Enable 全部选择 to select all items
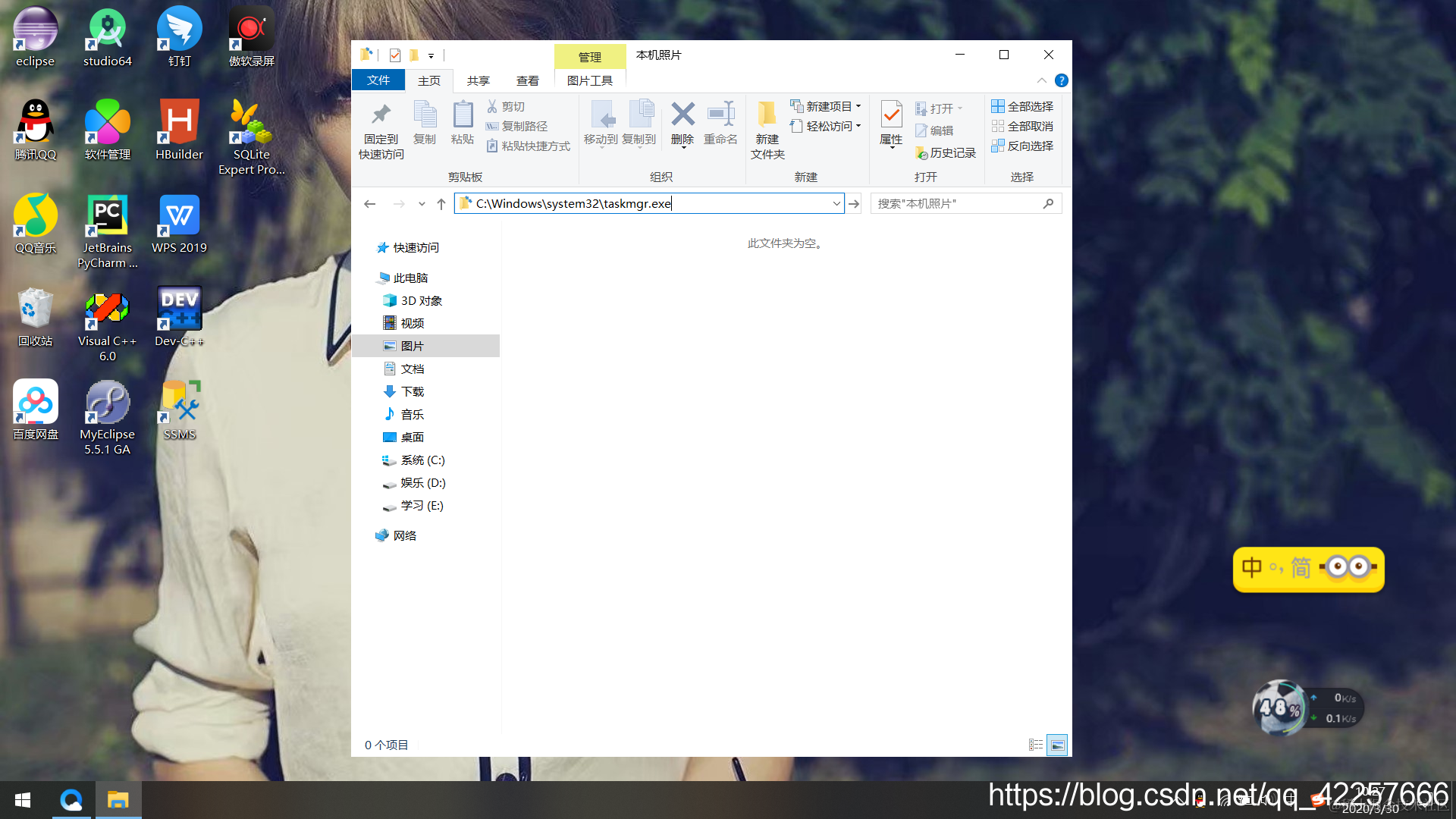 tap(1023, 106)
